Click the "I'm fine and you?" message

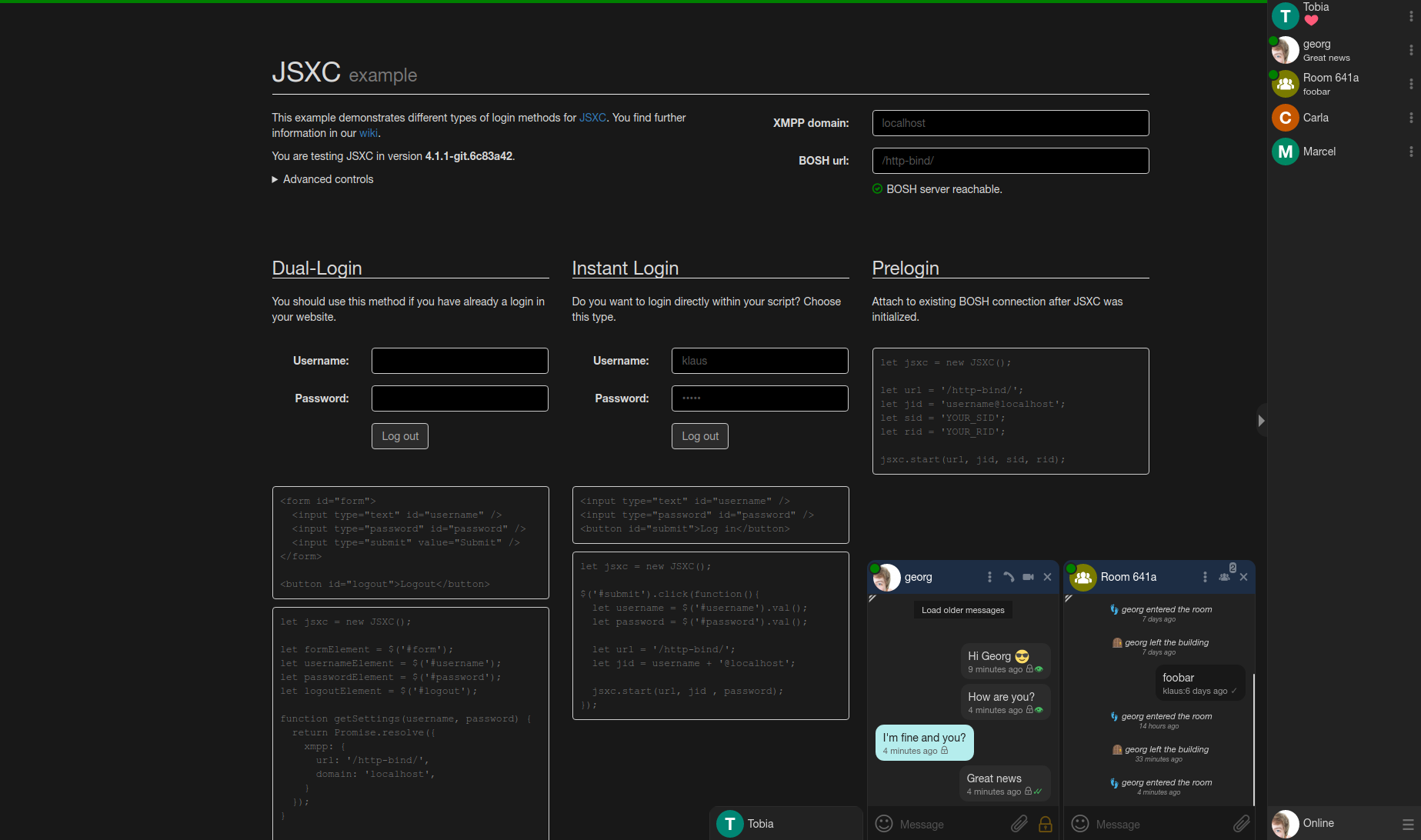point(925,742)
